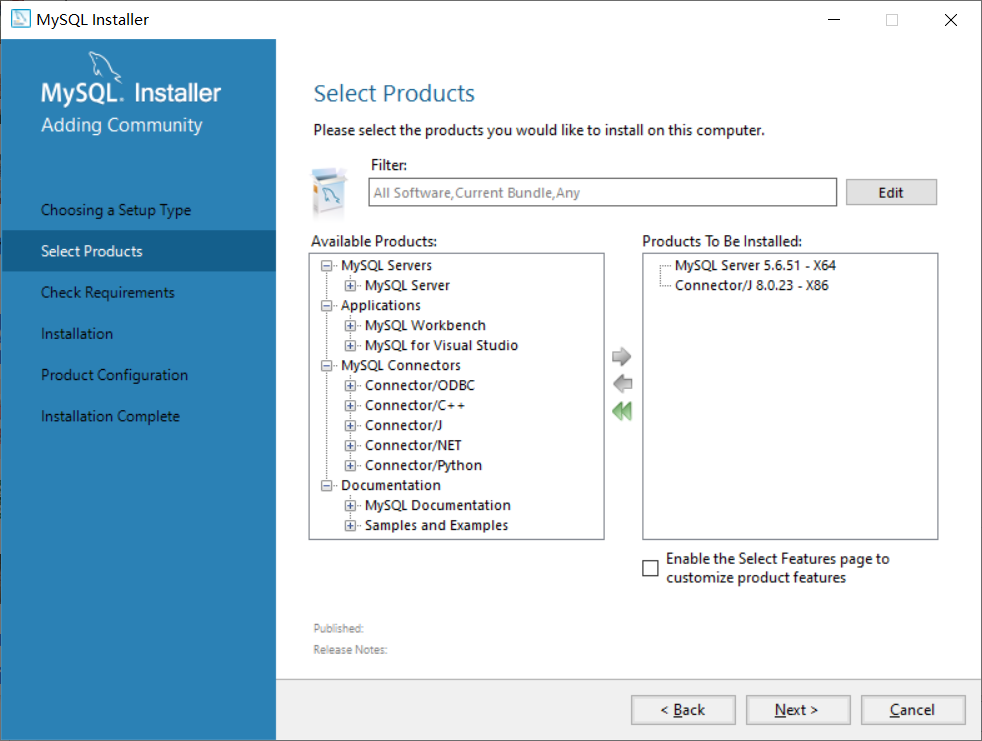Click the Cancel button
This screenshot has height=741, width=982.
coord(913,710)
